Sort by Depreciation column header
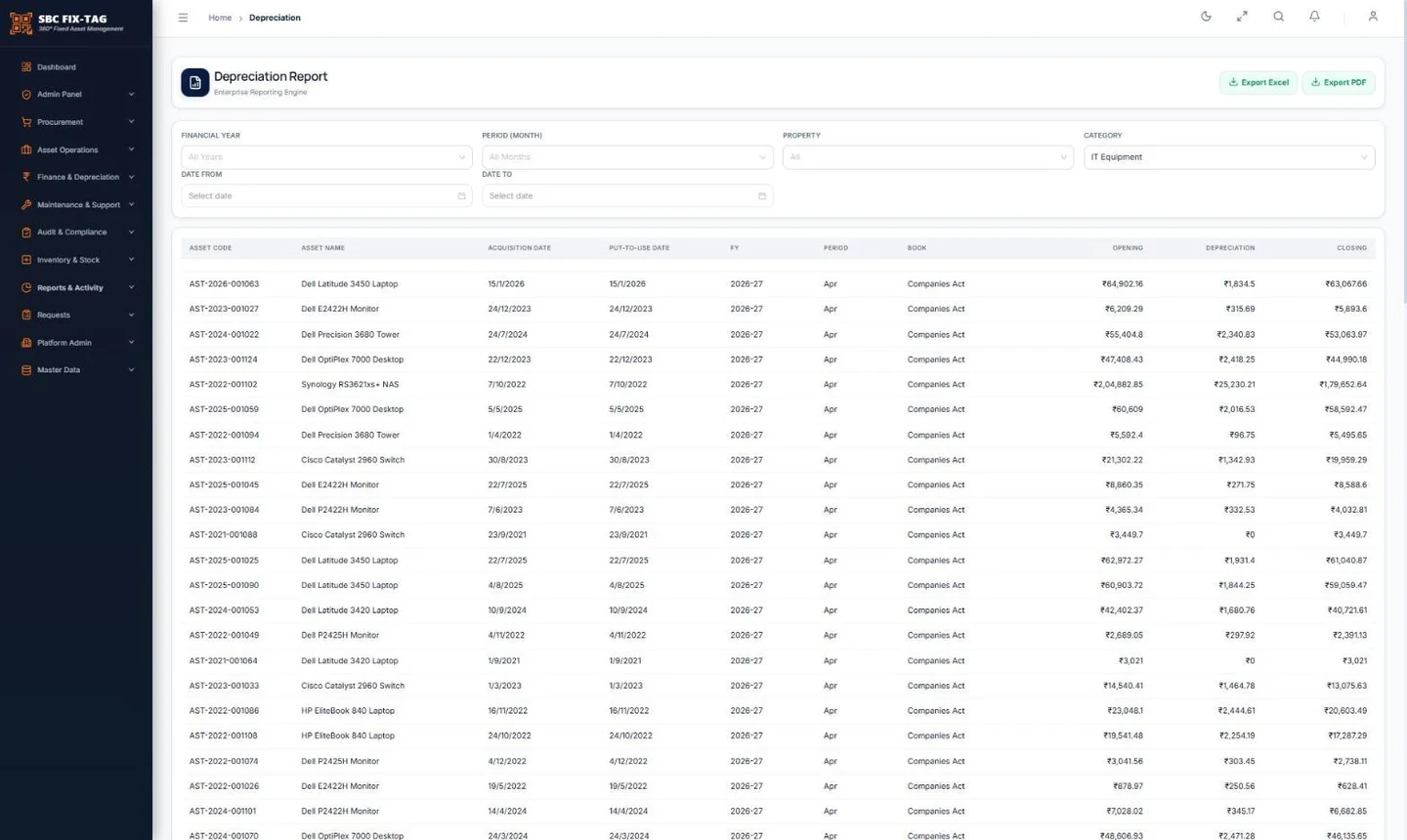 1230,248
